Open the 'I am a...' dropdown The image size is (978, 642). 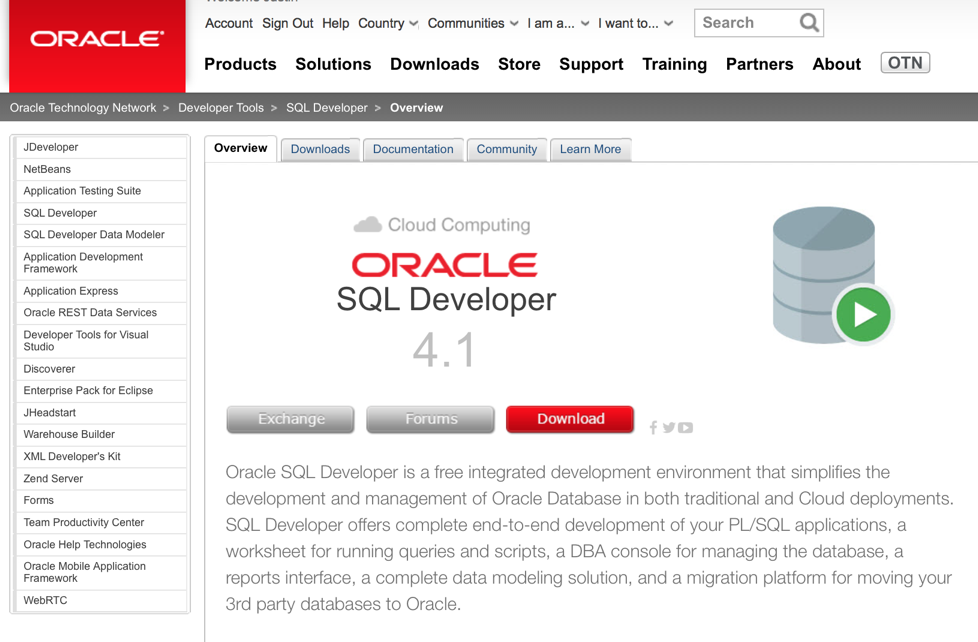pos(558,24)
